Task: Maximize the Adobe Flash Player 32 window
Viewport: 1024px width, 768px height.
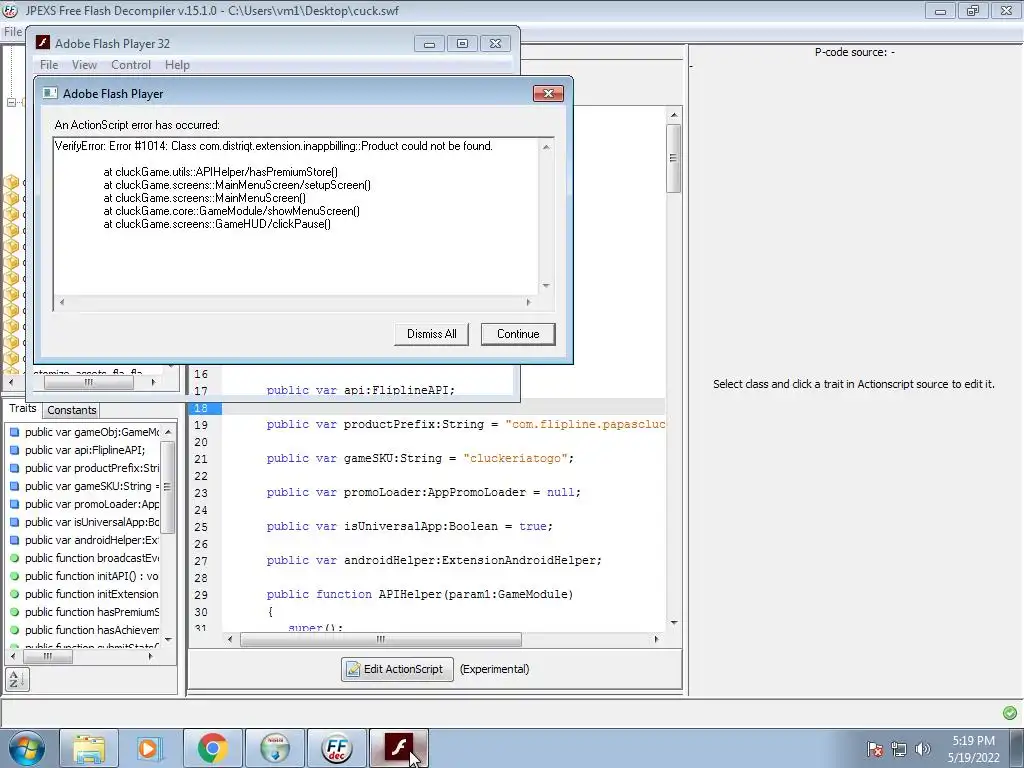Action: pos(462,44)
